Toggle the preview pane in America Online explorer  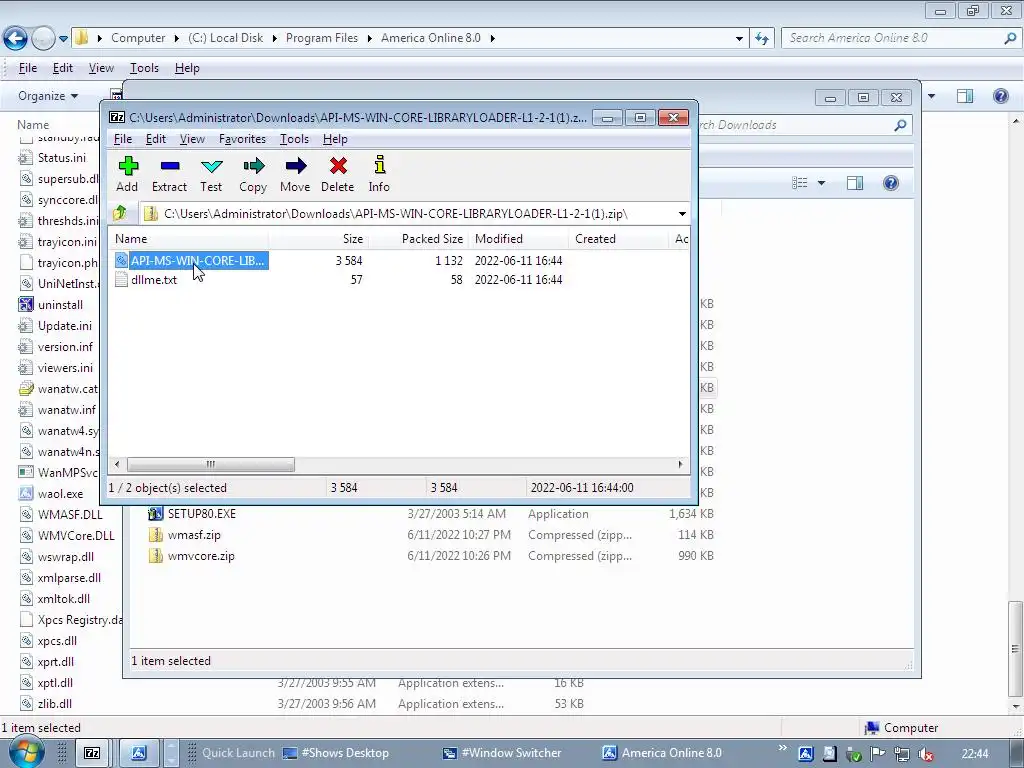965,96
